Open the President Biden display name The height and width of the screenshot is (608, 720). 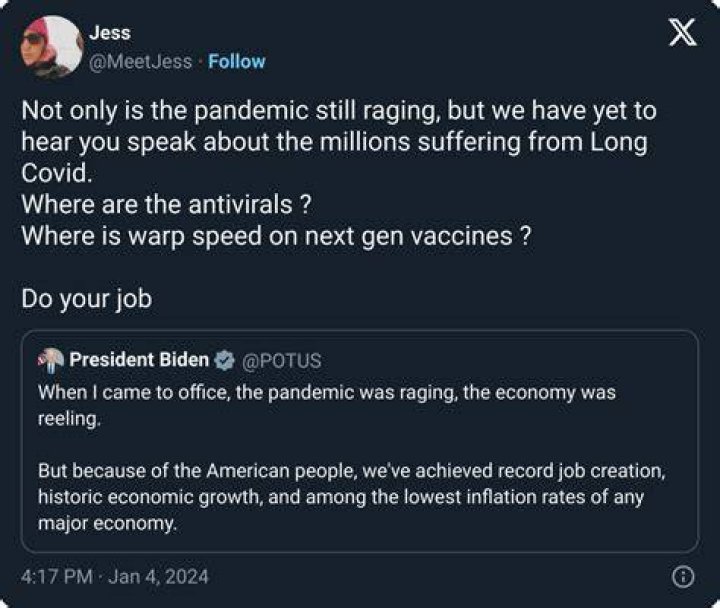click(139, 360)
